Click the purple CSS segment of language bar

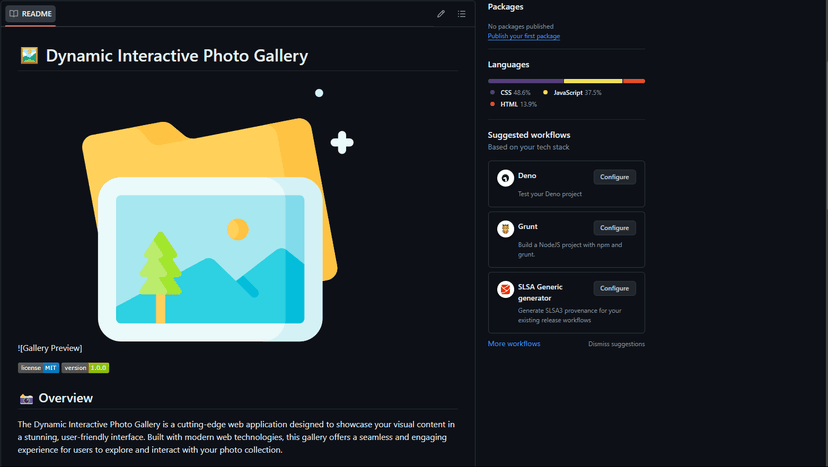pyautogui.click(x=525, y=81)
